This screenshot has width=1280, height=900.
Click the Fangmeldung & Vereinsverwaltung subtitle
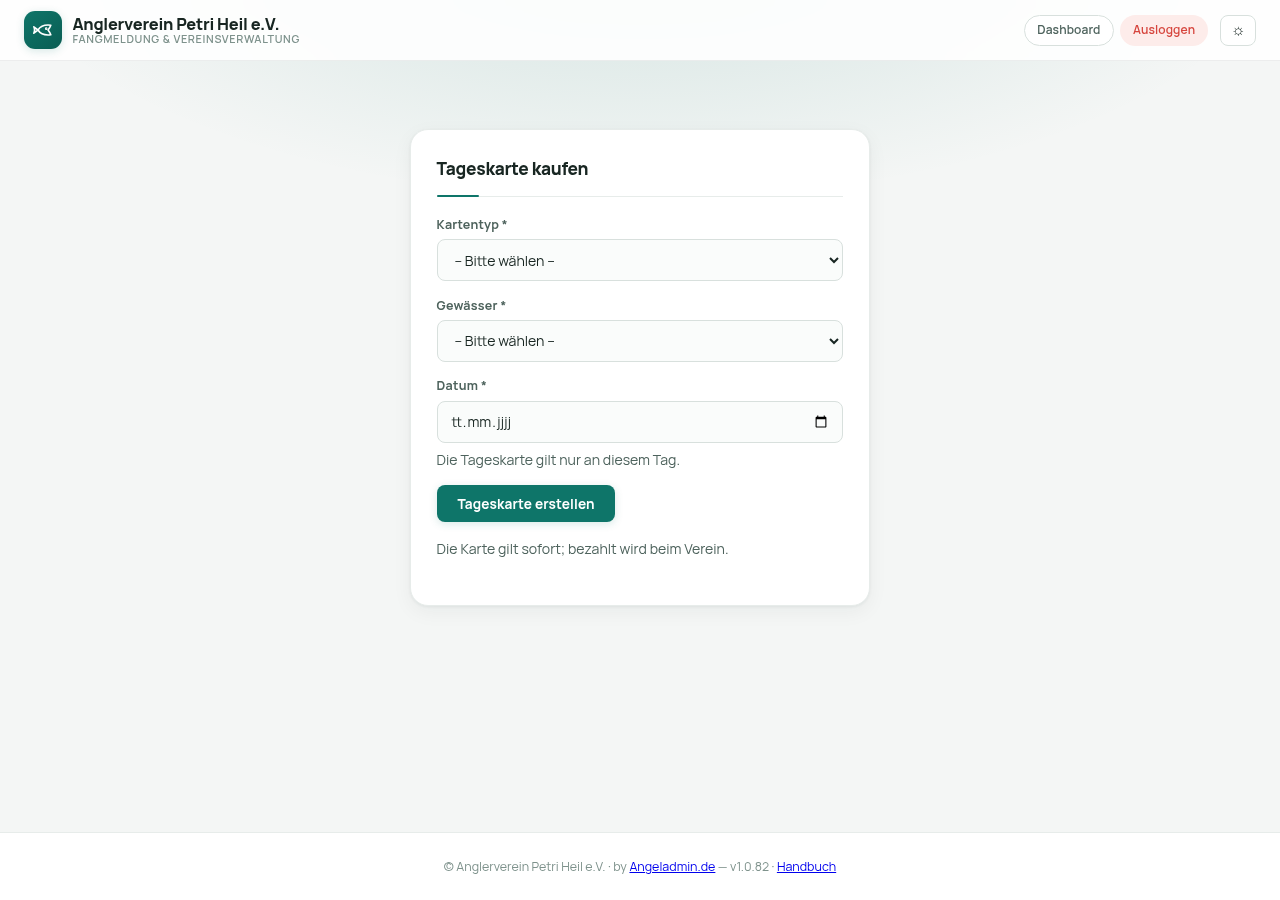[186, 40]
